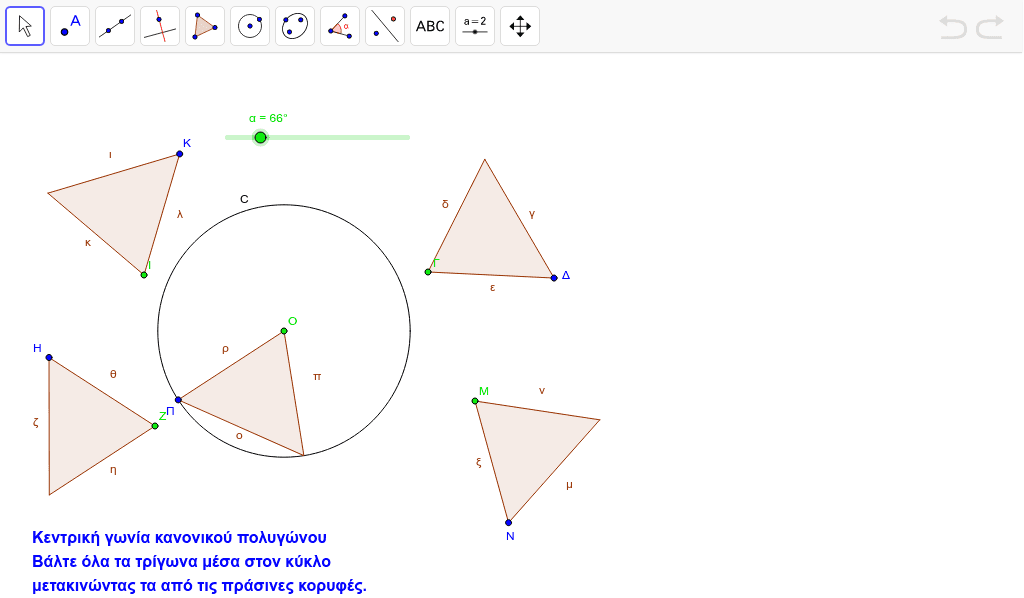Click the Redo arrow
The width and height of the screenshot is (1024, 598).
pyautogui.click(x=990, y=27)
